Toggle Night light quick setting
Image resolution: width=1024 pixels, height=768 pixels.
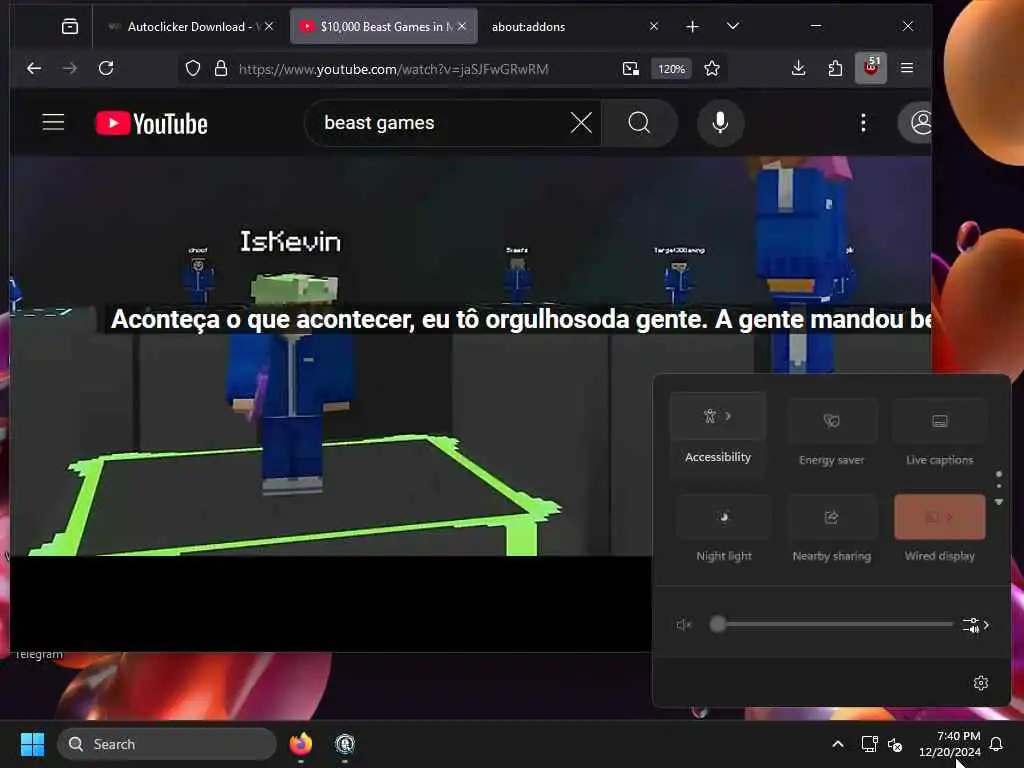[724, 517]
